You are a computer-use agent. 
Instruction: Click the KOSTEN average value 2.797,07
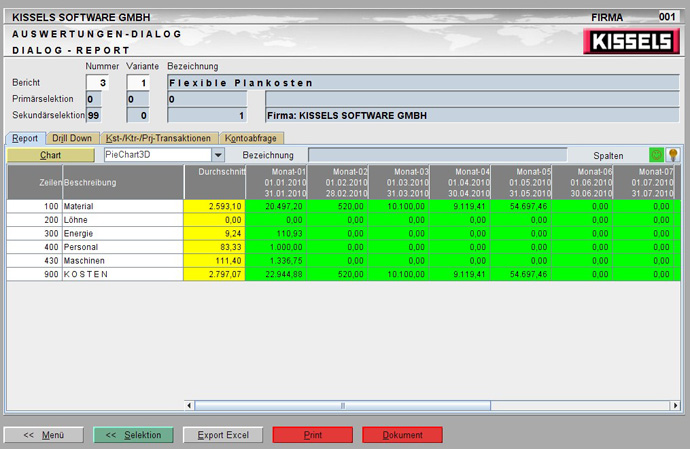215,274
